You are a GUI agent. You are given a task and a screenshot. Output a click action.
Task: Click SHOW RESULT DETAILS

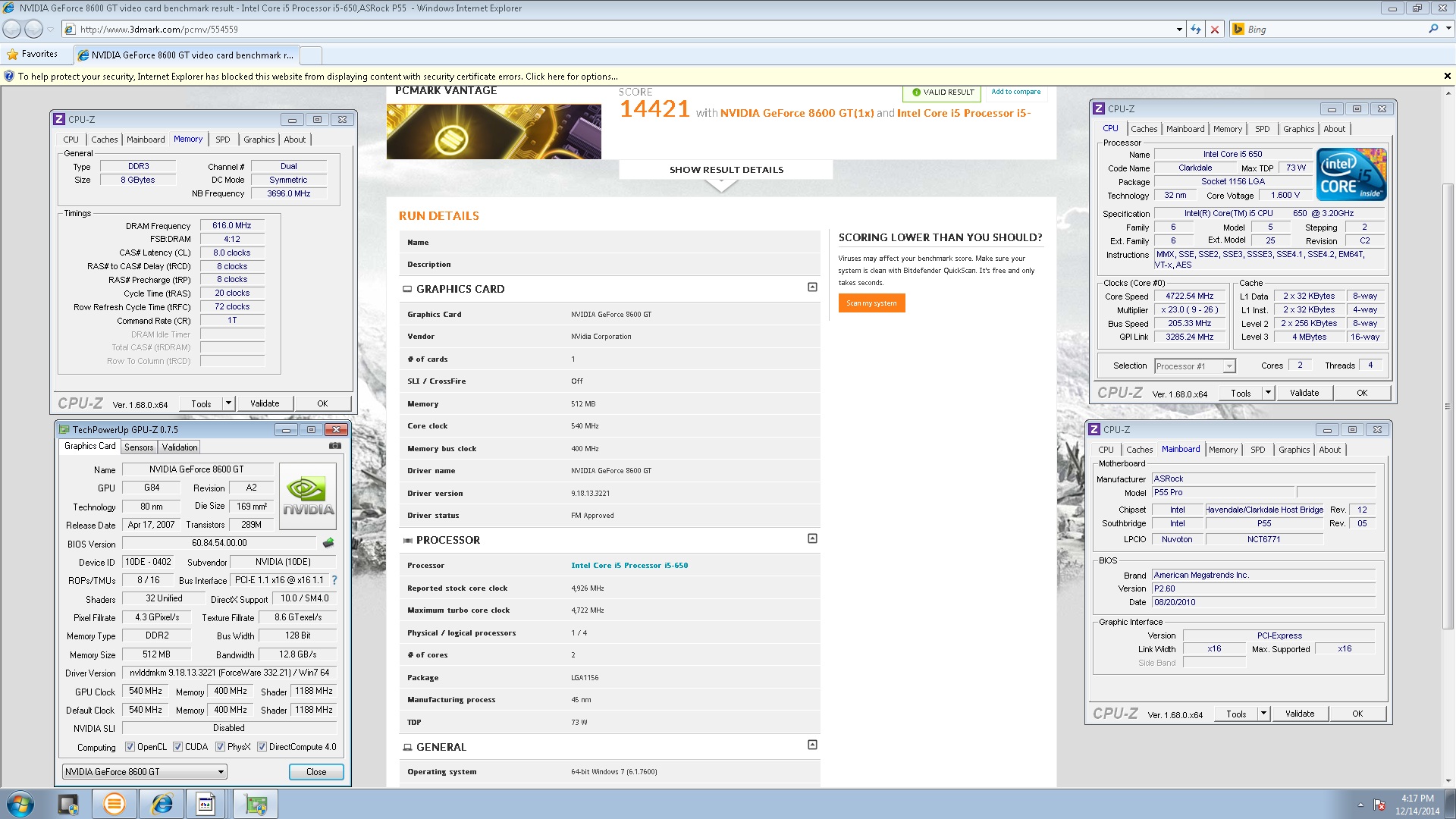coord(726,169)
